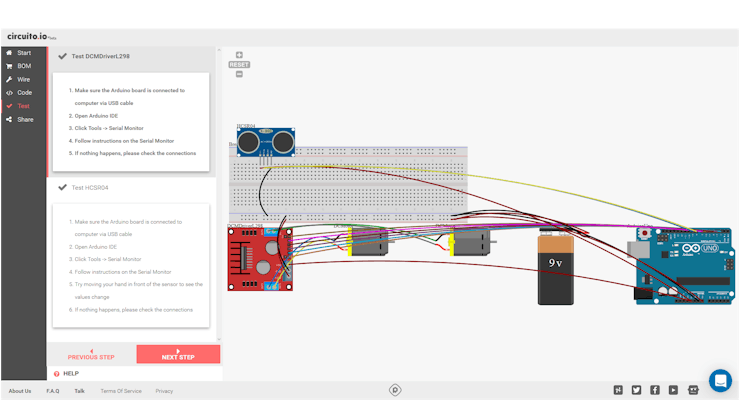Zoom in the circuit canvas with plus
Viewport: 740px width, 416px height.
pyautogui.click(x=239, y=55)
